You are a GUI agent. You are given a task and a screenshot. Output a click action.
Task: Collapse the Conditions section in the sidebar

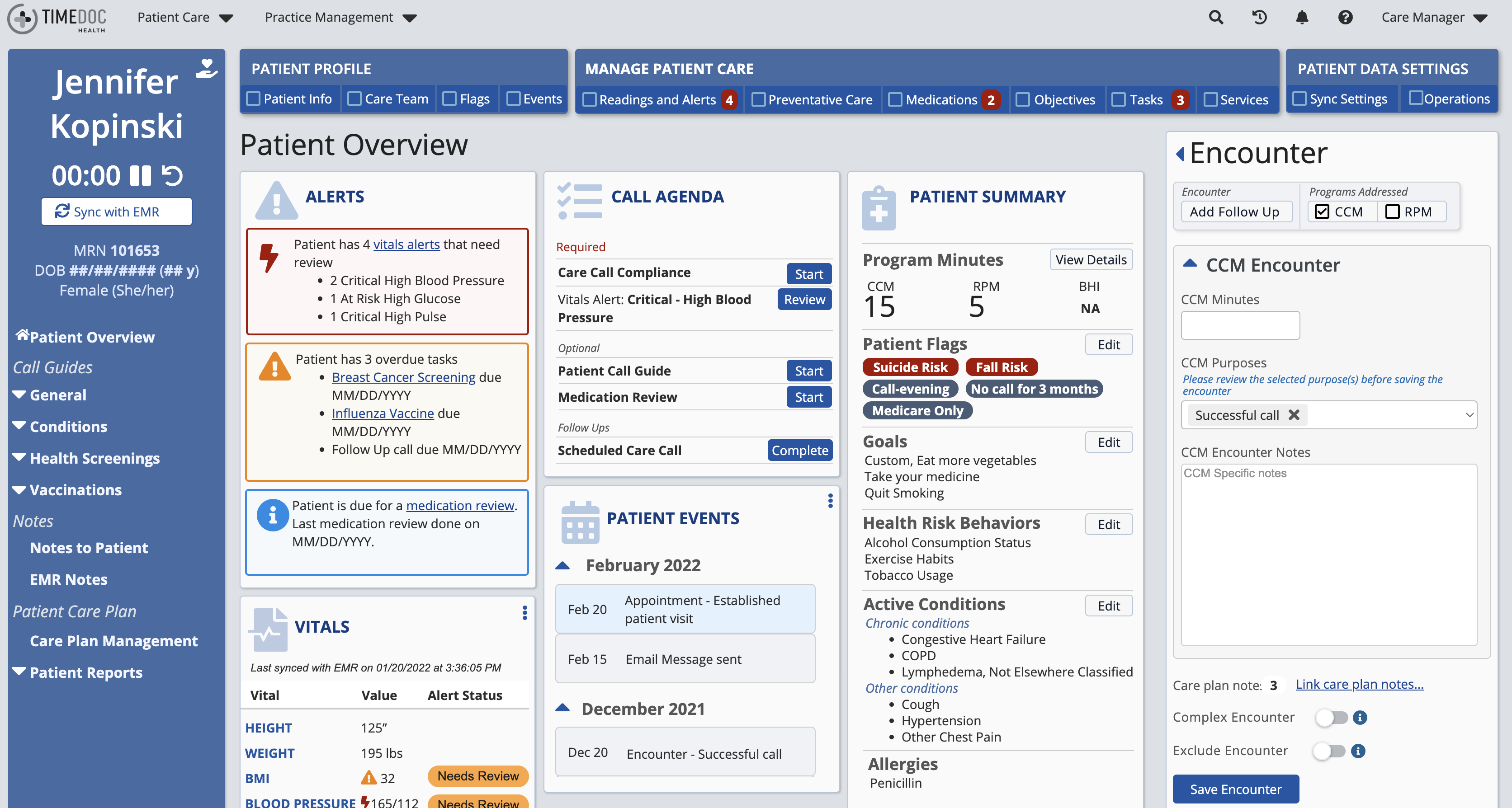pos(19,425)
